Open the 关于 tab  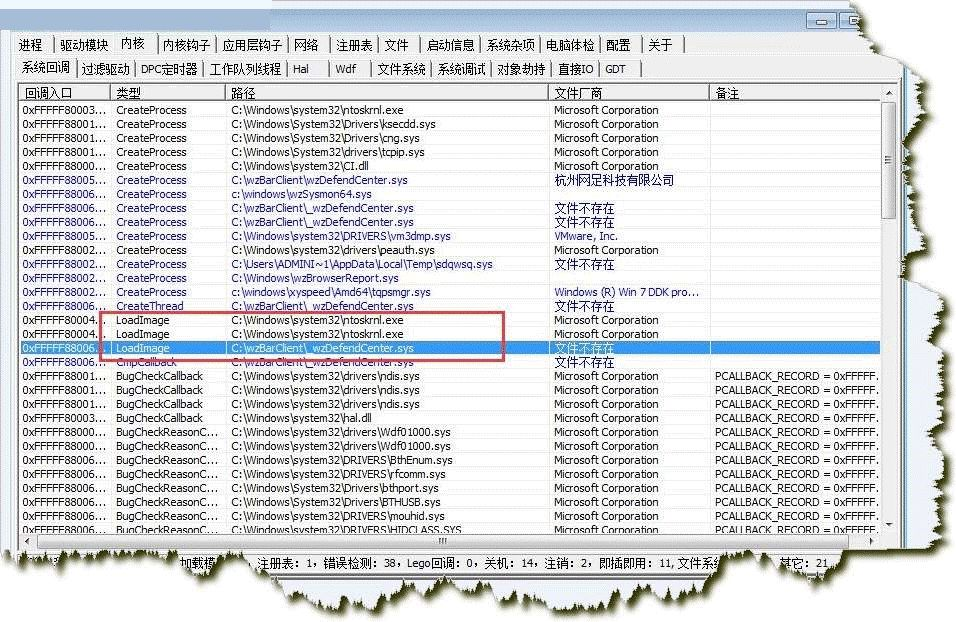tap(660, 45)
